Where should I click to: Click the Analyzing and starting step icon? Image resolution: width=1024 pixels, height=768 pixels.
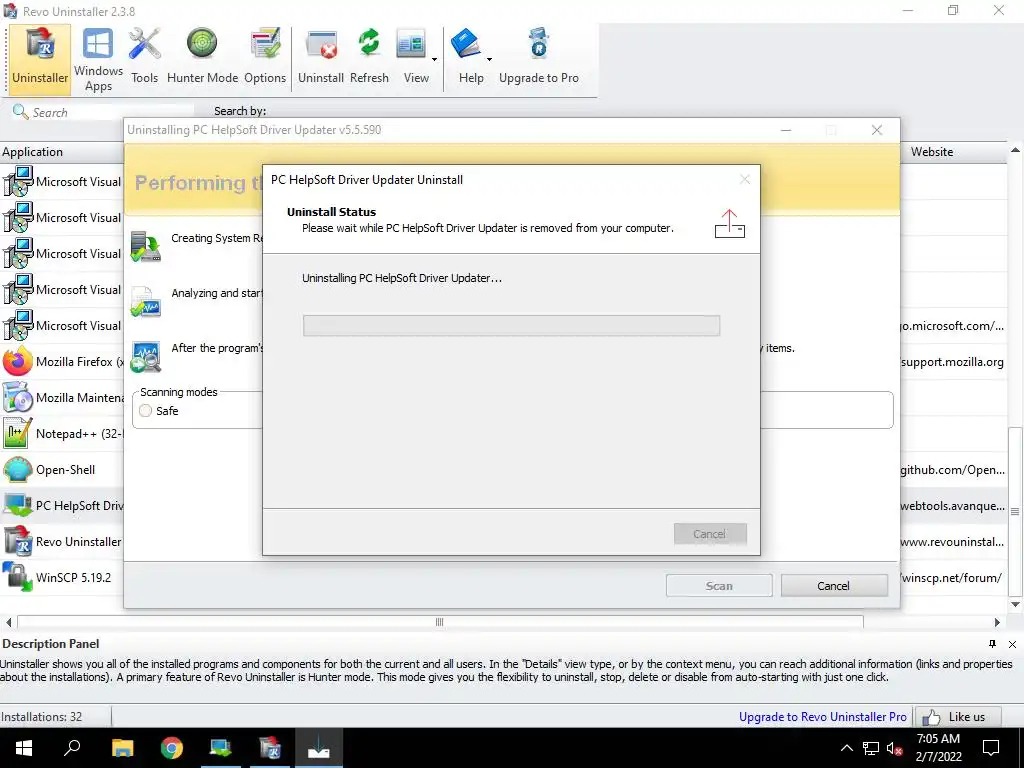pyautogui.click(x=146, y=301)
